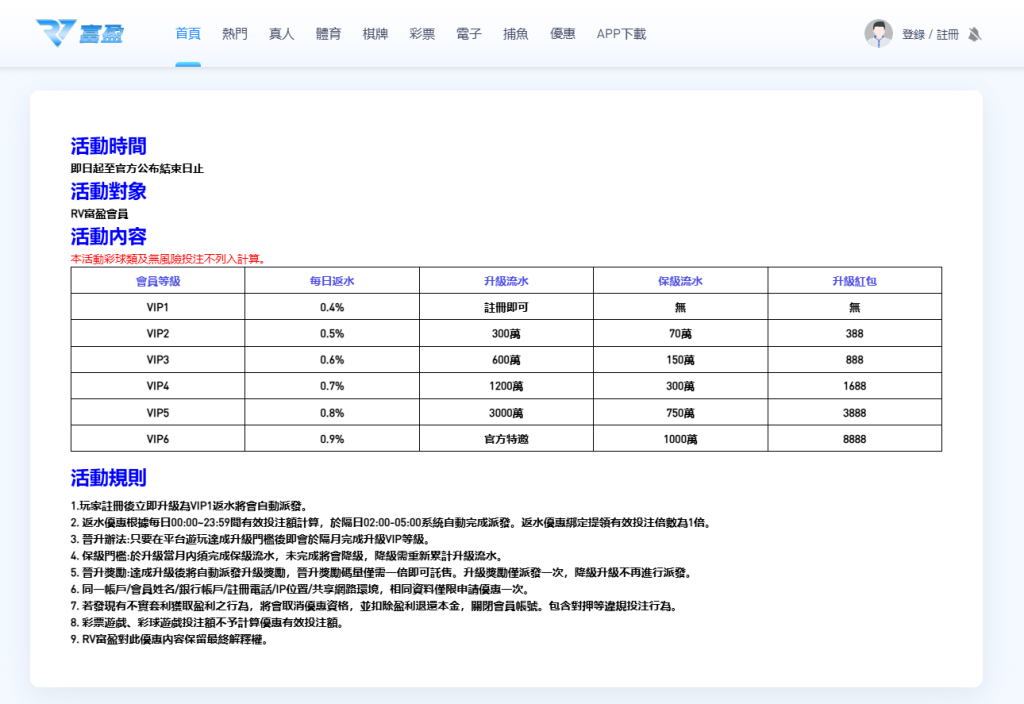Click the user avatar icon
This screenshot has width=1024, height=704.
click(x=879, y=32)
